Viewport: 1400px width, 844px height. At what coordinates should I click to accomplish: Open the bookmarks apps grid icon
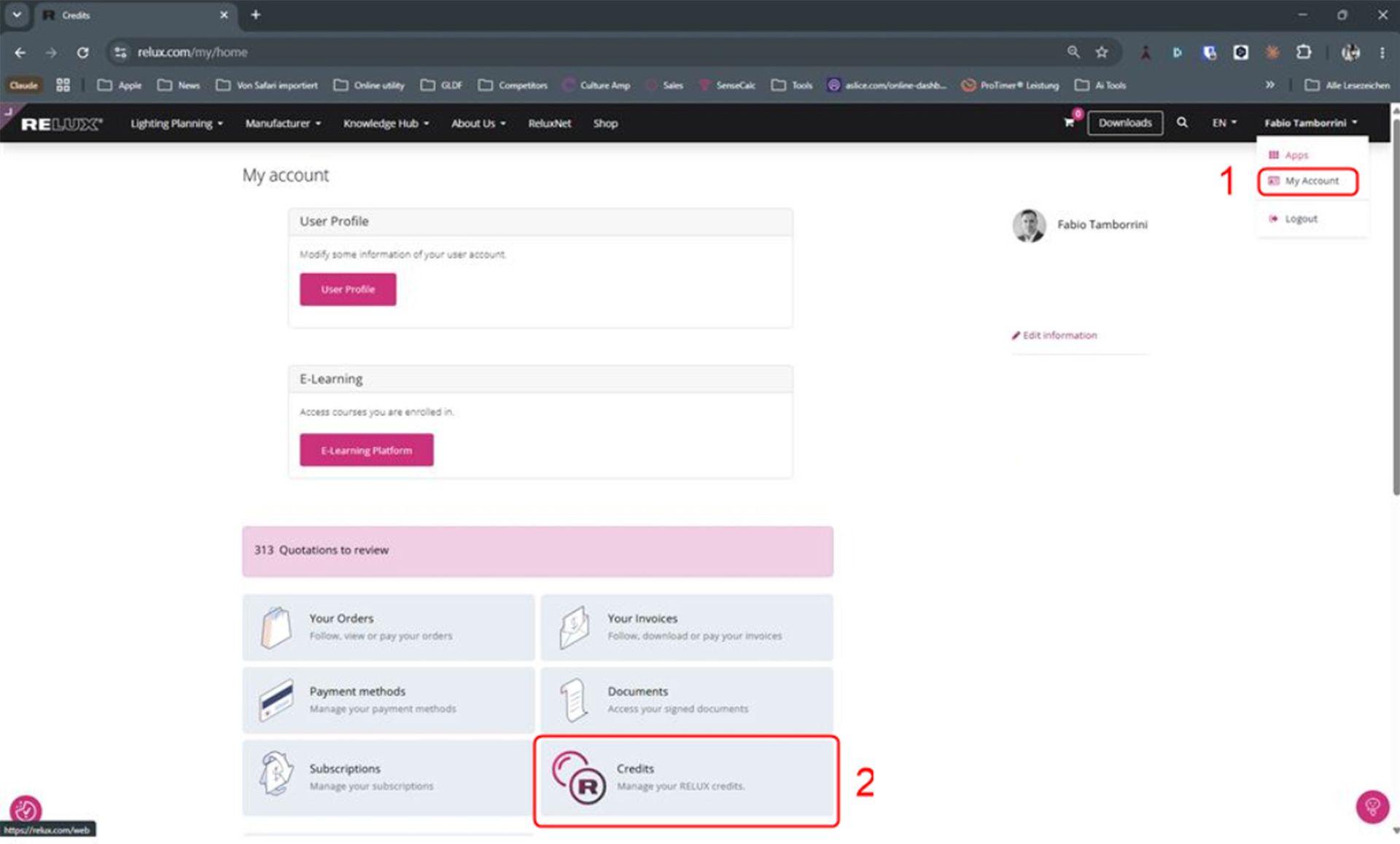[x=63, y=85]
